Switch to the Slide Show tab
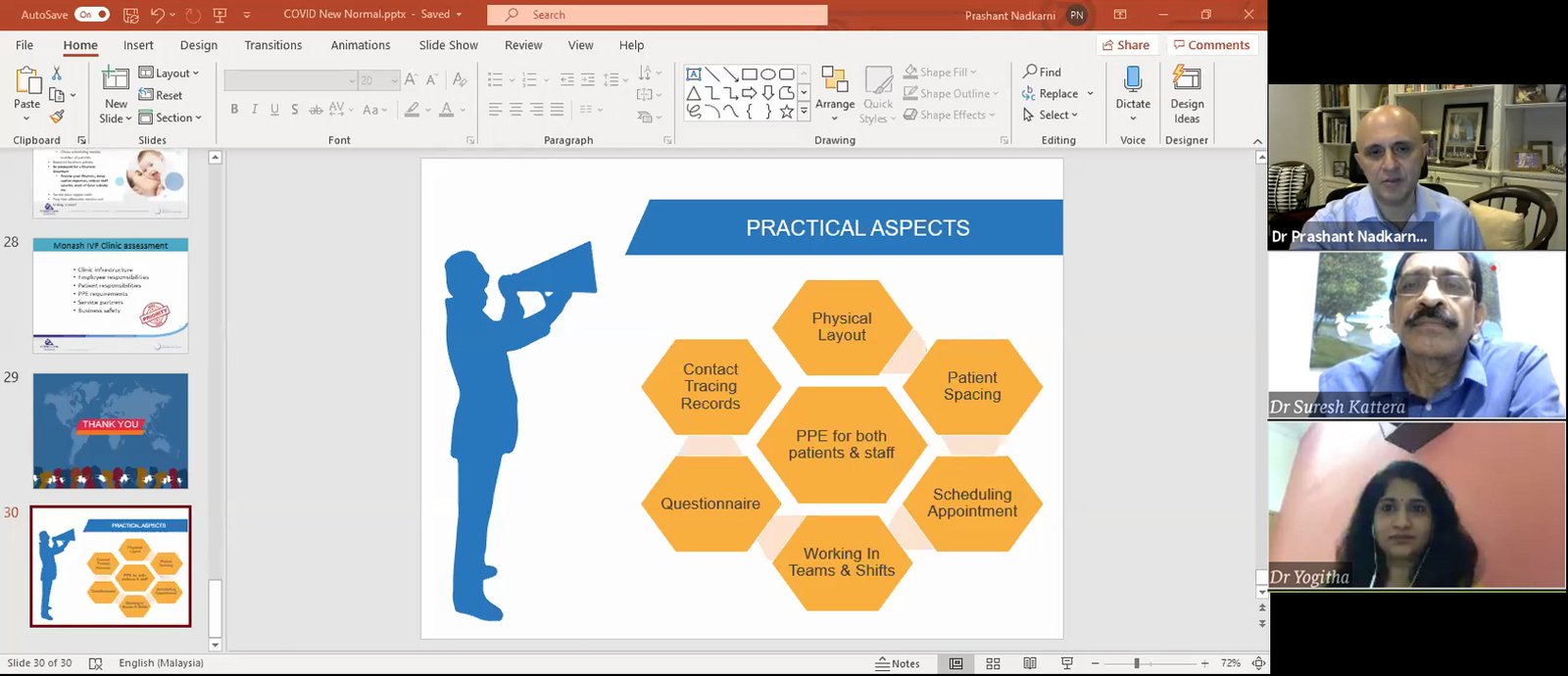1568x676 pixels. [x=448, y=45]
